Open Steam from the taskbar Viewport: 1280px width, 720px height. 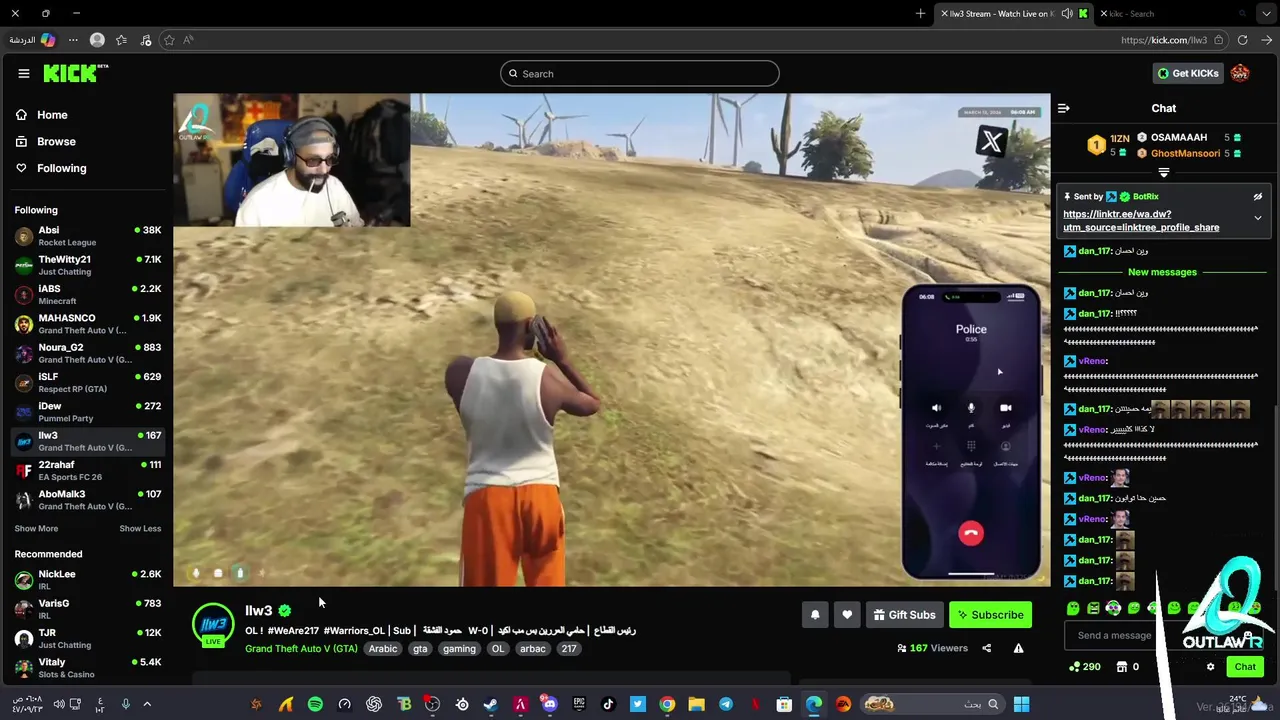click(491, 704)
